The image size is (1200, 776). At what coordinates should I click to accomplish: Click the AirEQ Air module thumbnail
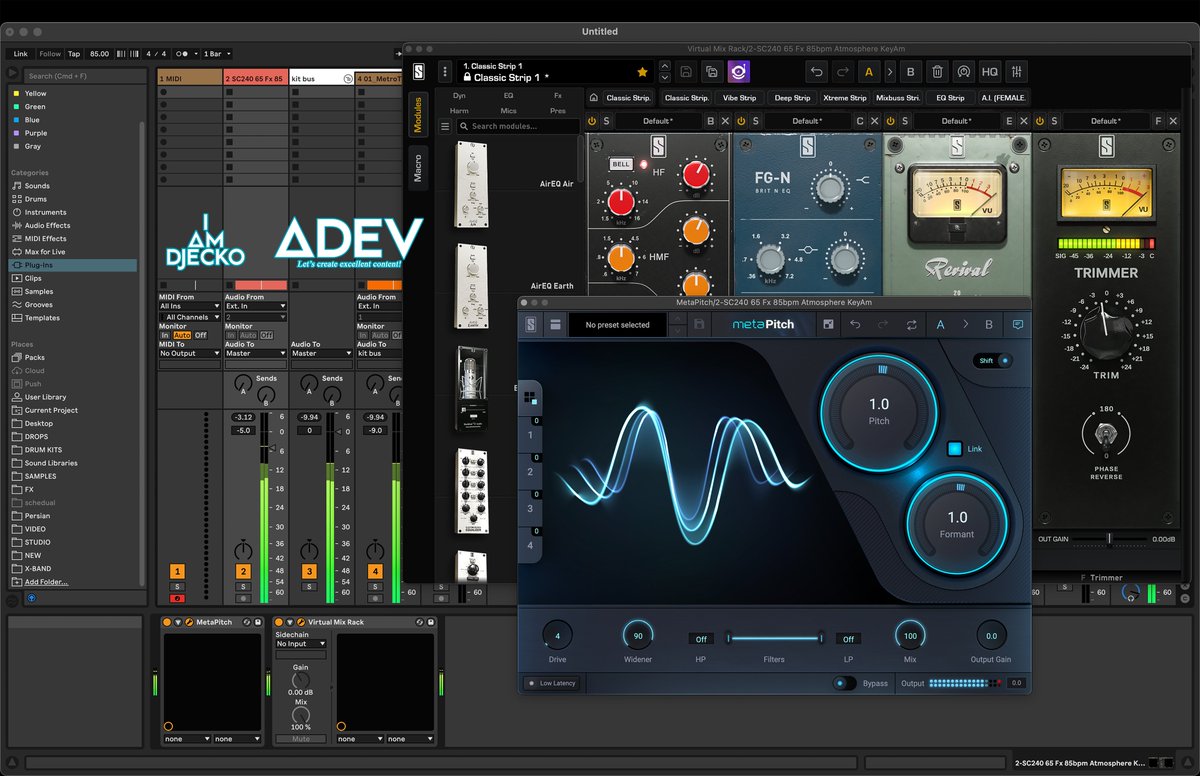[x=472, y=183]
